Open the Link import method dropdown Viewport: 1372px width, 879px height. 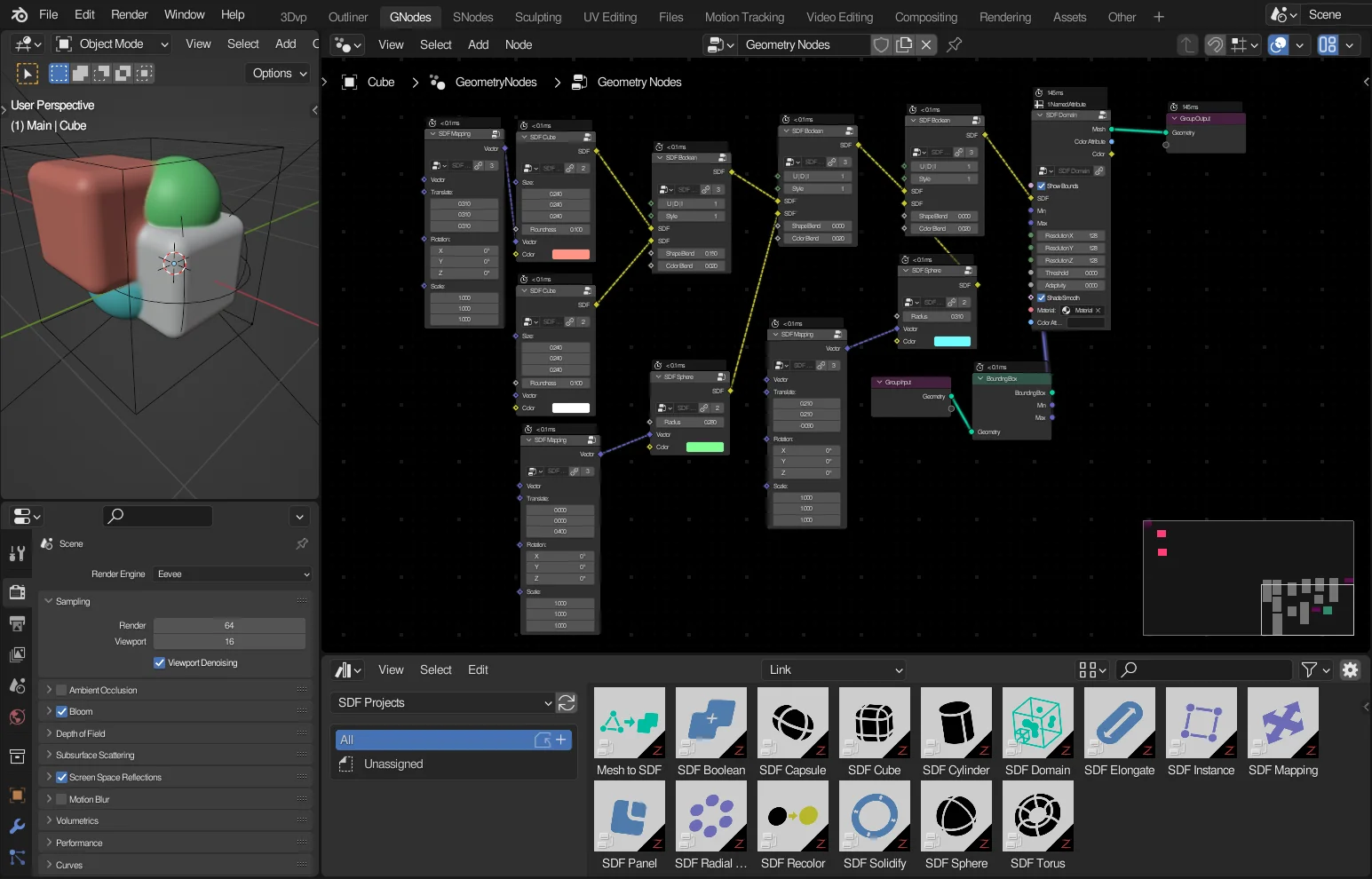pos(833,669)
